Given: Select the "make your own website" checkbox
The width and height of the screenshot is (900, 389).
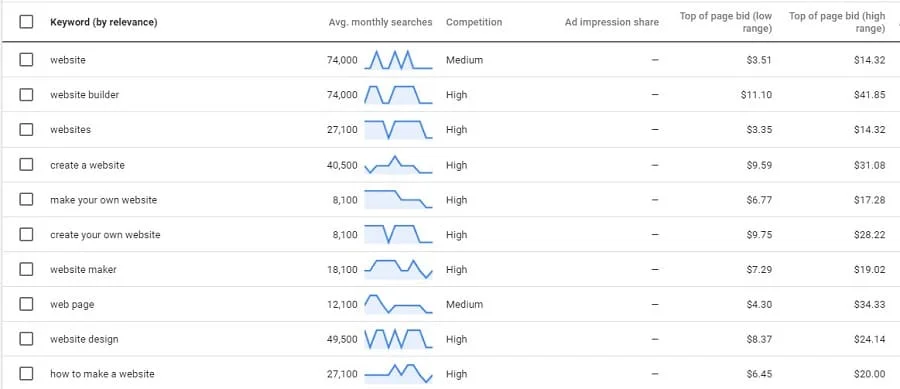Looking at the screenshot, I should [x=26, y=200].
